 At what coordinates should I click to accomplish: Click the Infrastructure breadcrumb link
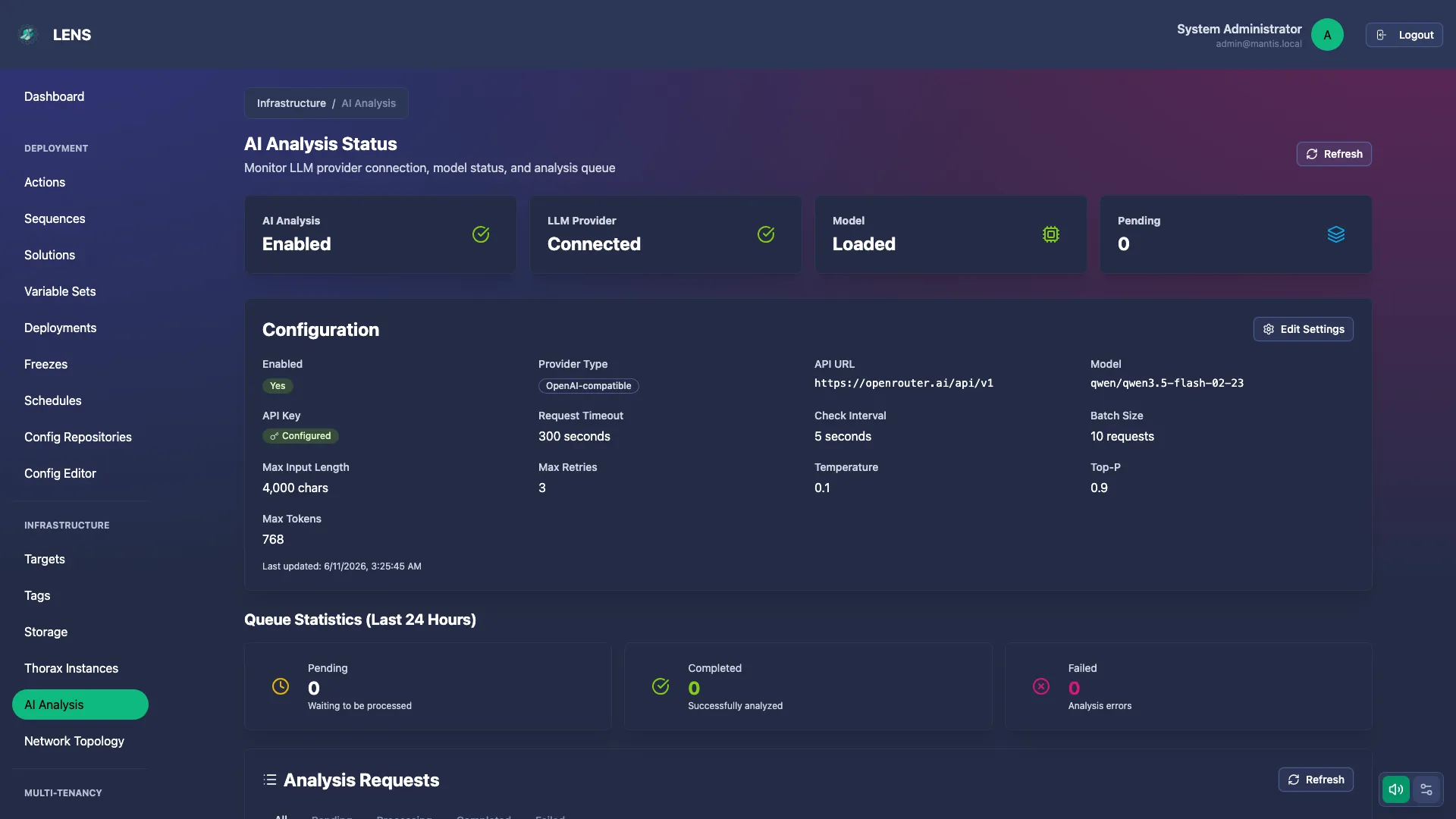(291, 103)
